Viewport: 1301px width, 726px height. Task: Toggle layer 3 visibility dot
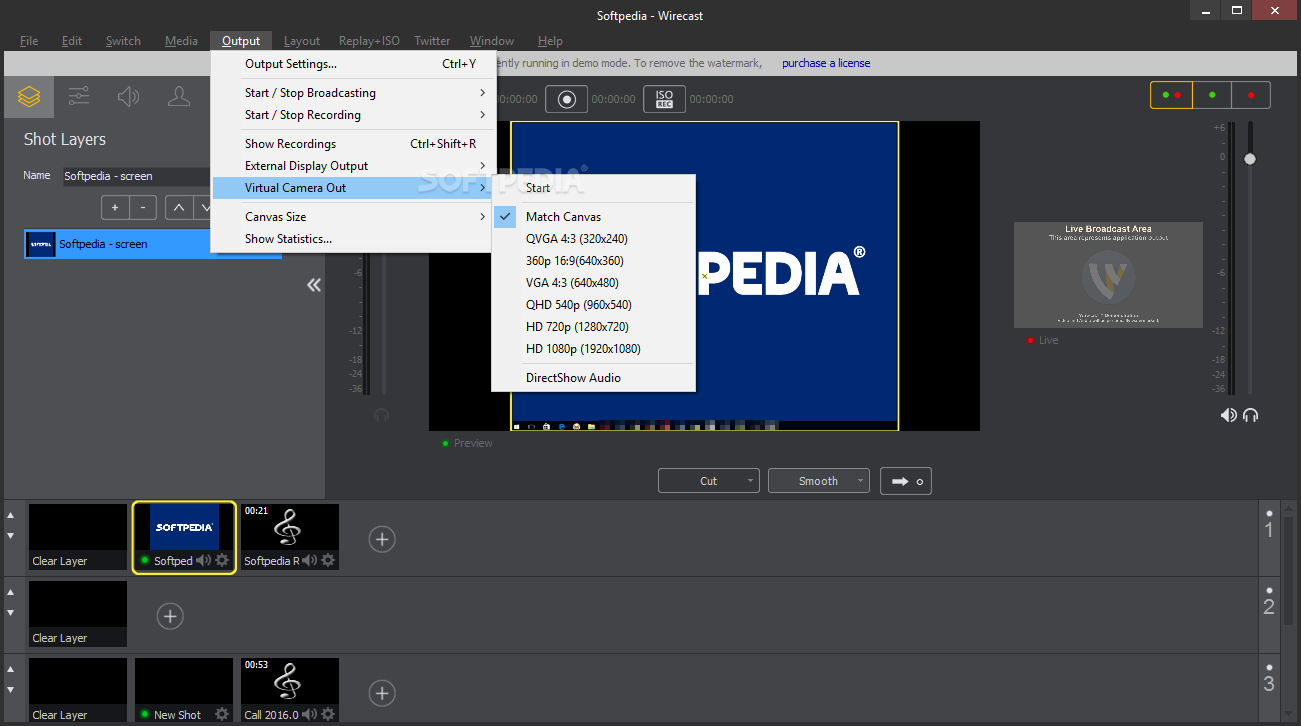(1270, 666)
